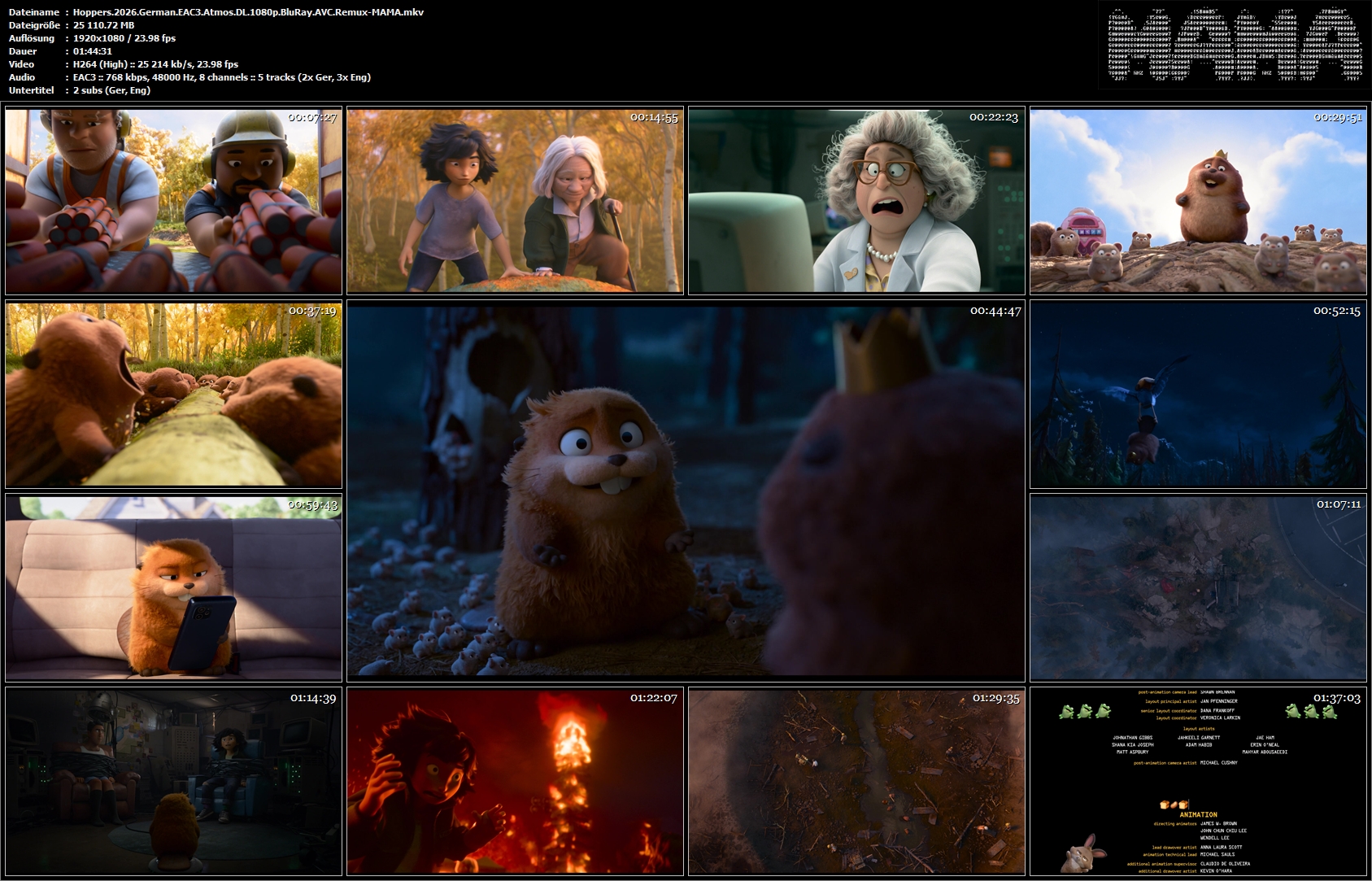Open the dark night thumbnail at 00:52:15

[x=1198, y=395]
